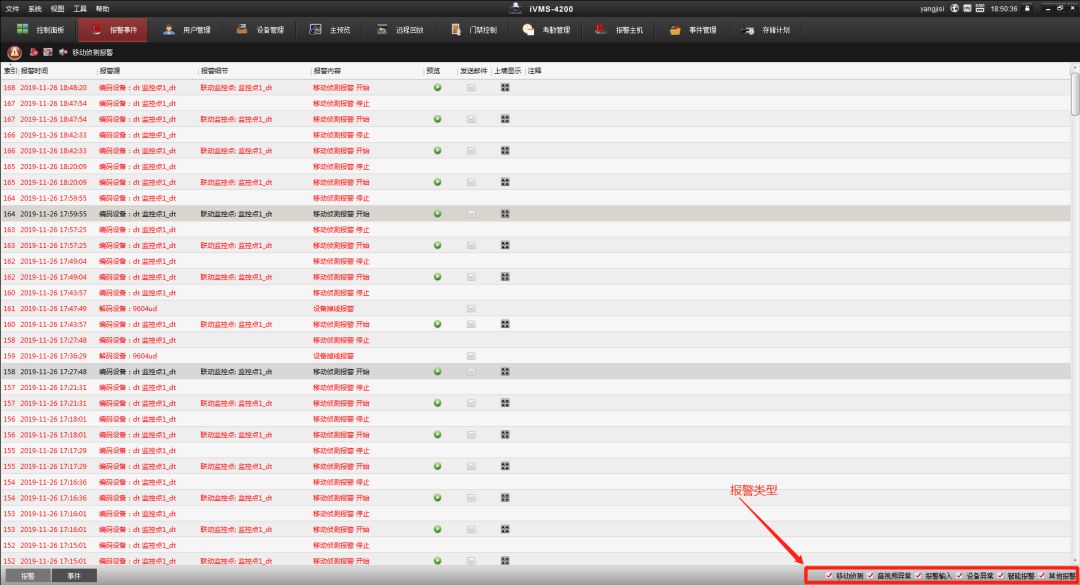Open 报警主机 alarm host module

[620, 30]
